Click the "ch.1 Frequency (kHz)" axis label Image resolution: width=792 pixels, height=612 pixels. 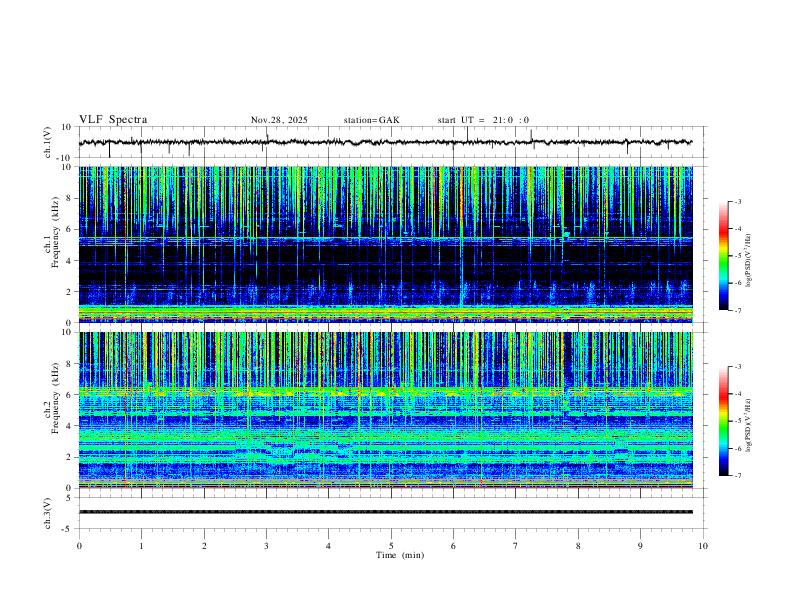click(51, 244)
